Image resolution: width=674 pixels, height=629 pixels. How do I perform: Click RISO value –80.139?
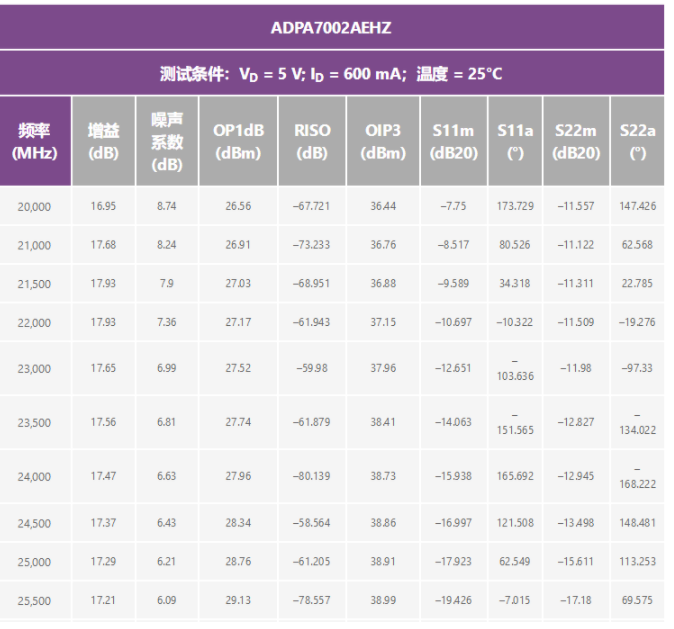pyautogui.click(x=312, y=476)
